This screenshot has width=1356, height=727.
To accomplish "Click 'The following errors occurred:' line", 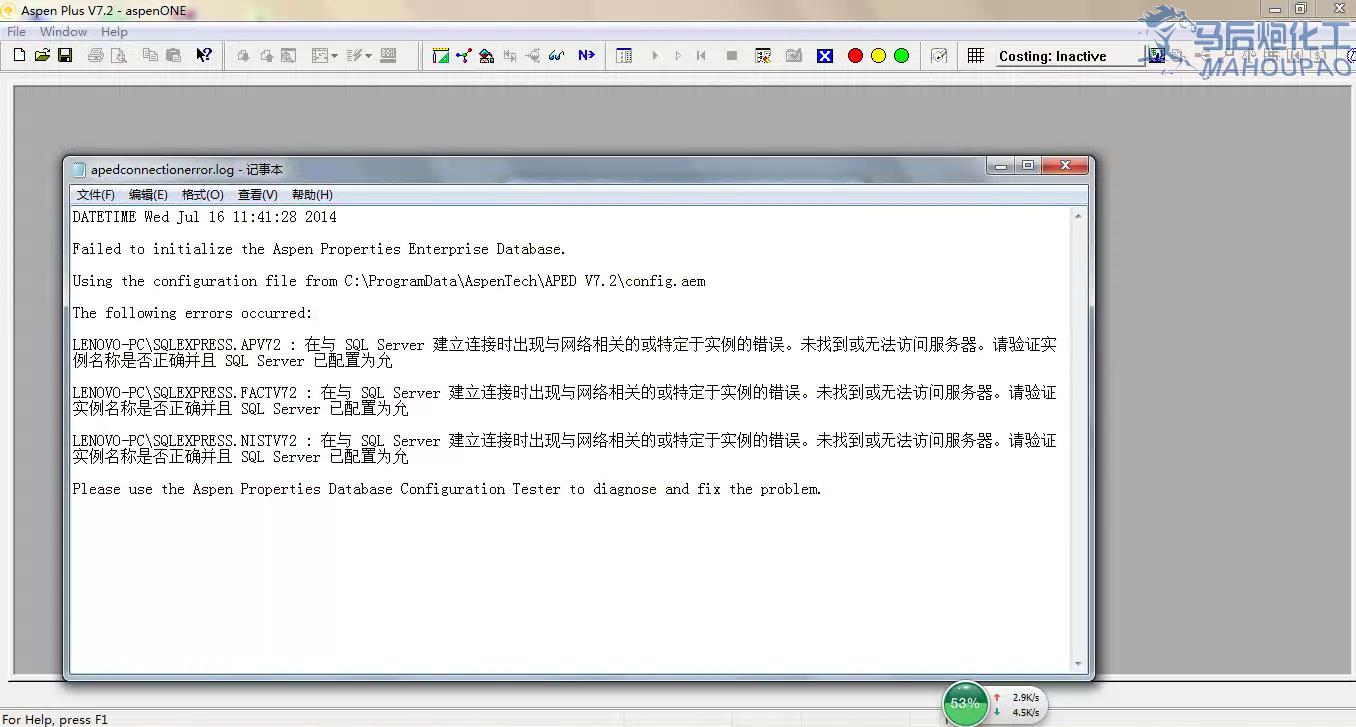I will click(192, 313).
